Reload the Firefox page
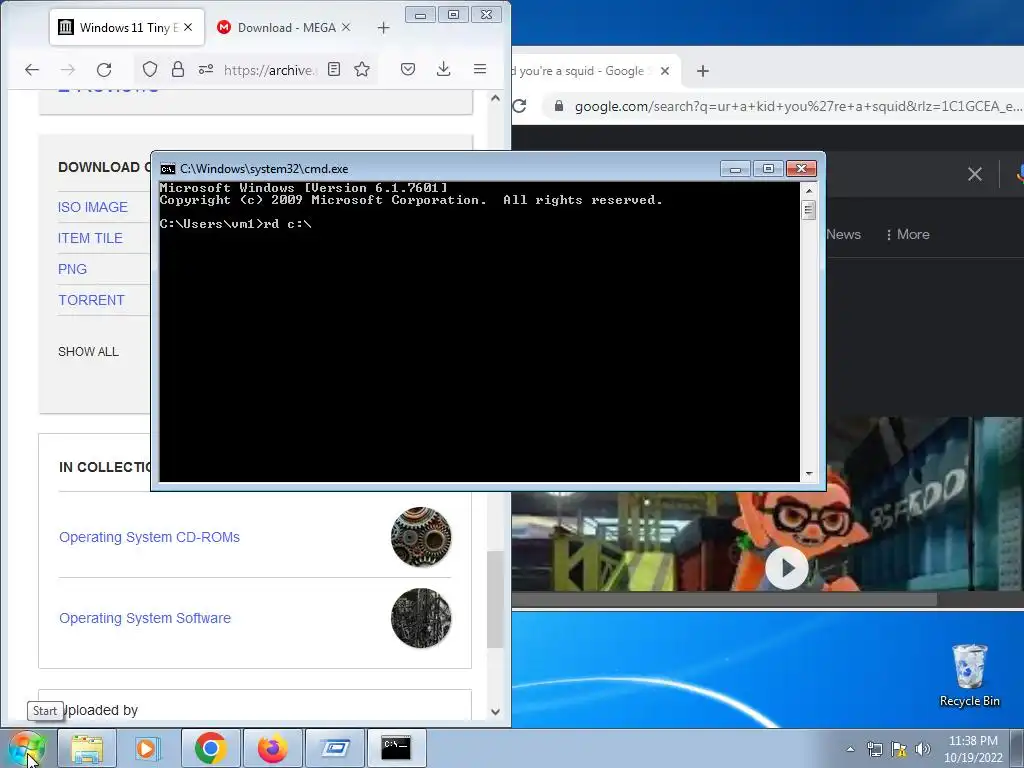 click(x=104, y=69)
